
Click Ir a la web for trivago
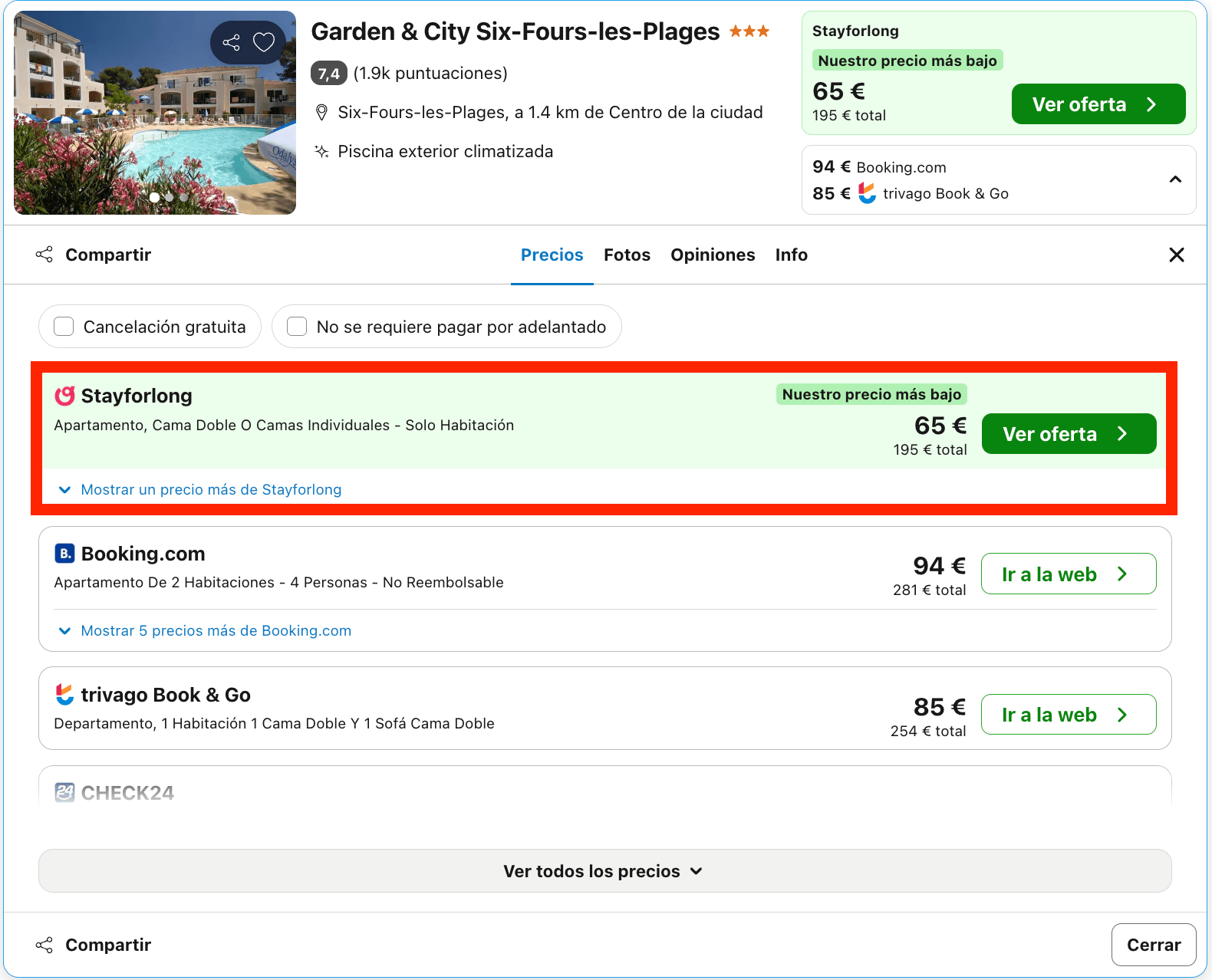(1069, 715)
